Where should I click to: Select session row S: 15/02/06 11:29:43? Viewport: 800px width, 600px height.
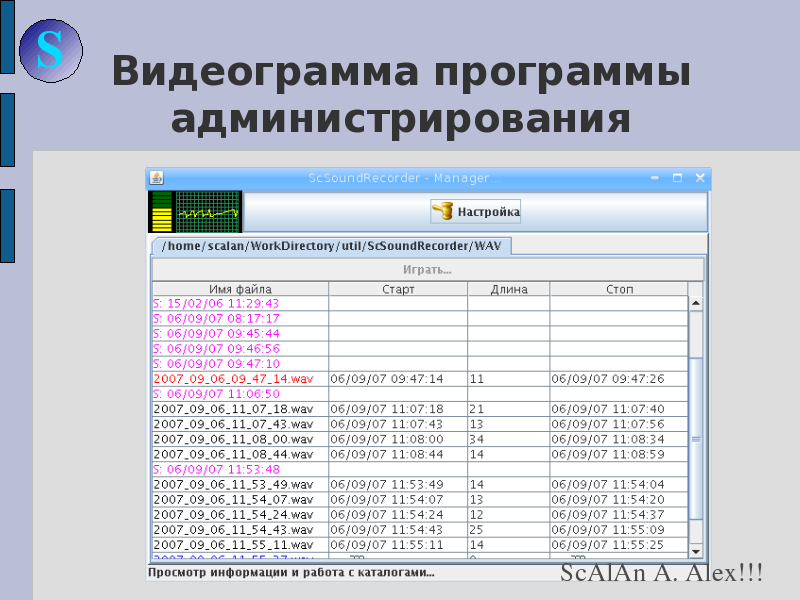point(216,303)
